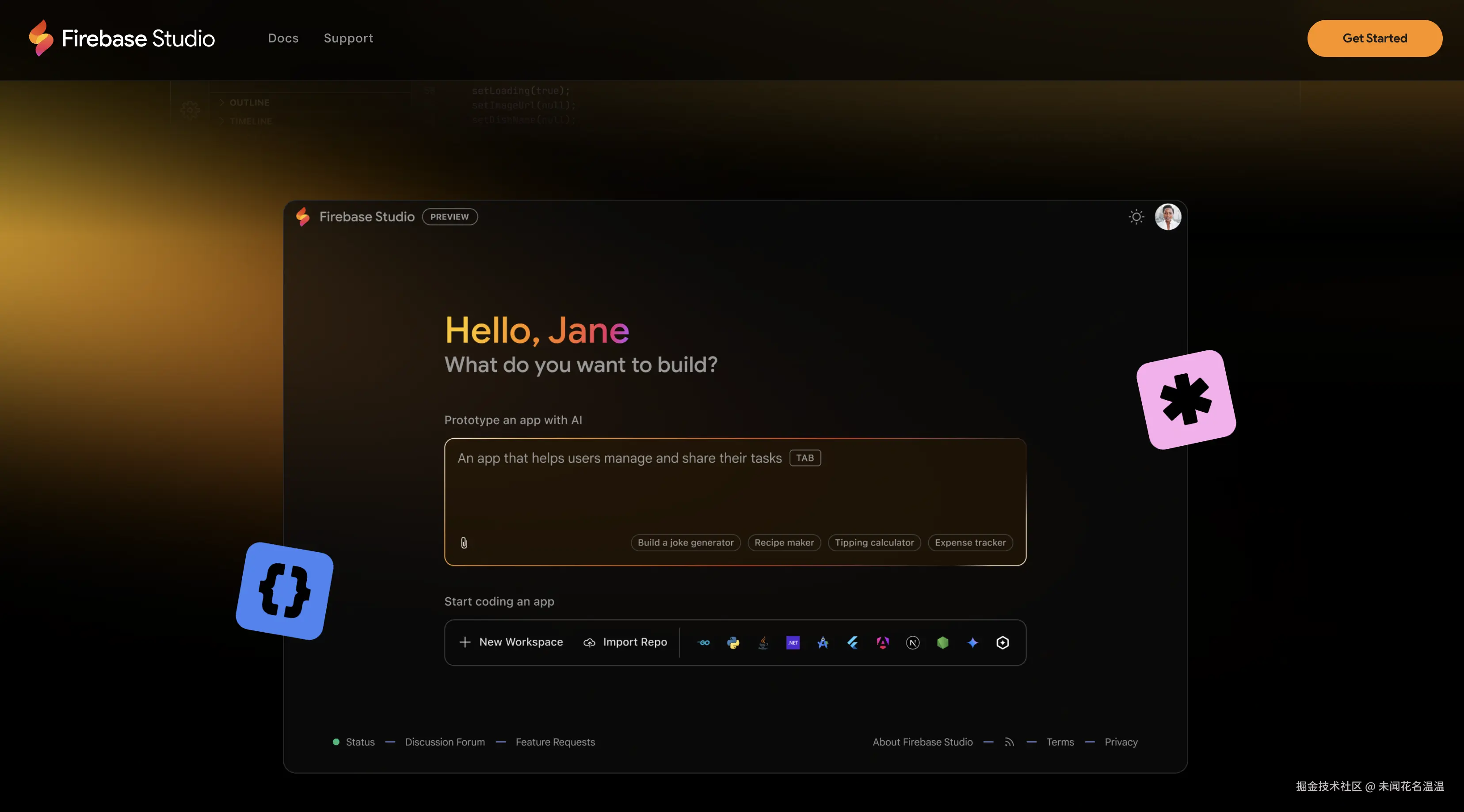The height and width of the screenshot is (812, 1464).
Task: Click the 'Expense tracker' suggestion chip
Action: 970,542
